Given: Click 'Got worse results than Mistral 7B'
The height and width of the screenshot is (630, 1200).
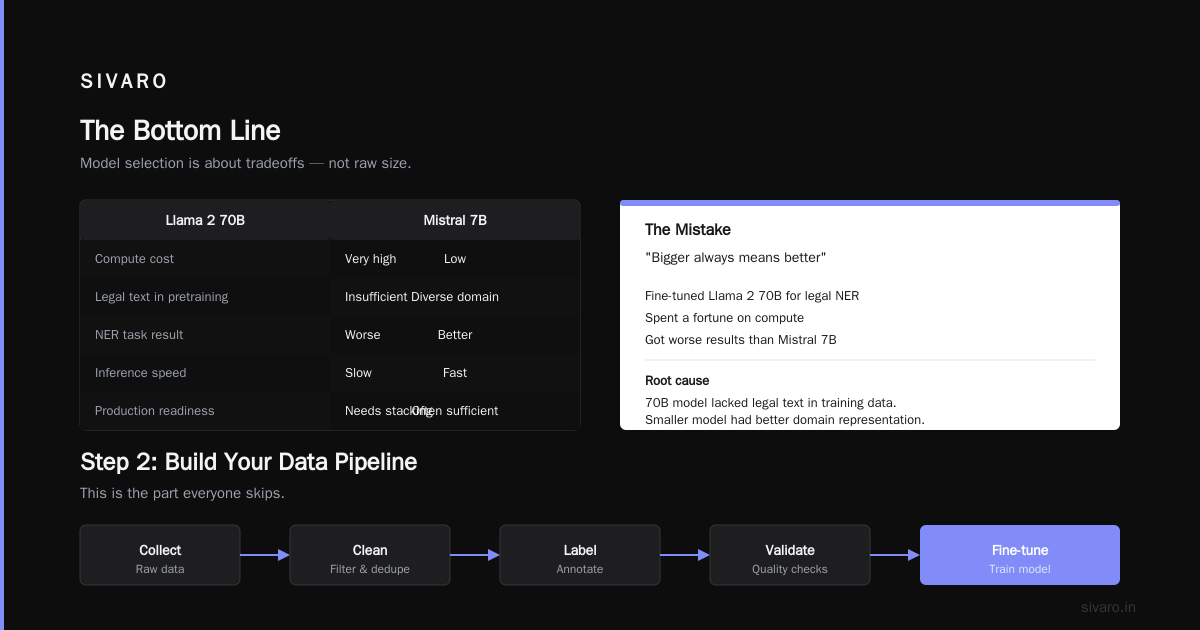Looking at the screenshot, I should pos(741,340).
